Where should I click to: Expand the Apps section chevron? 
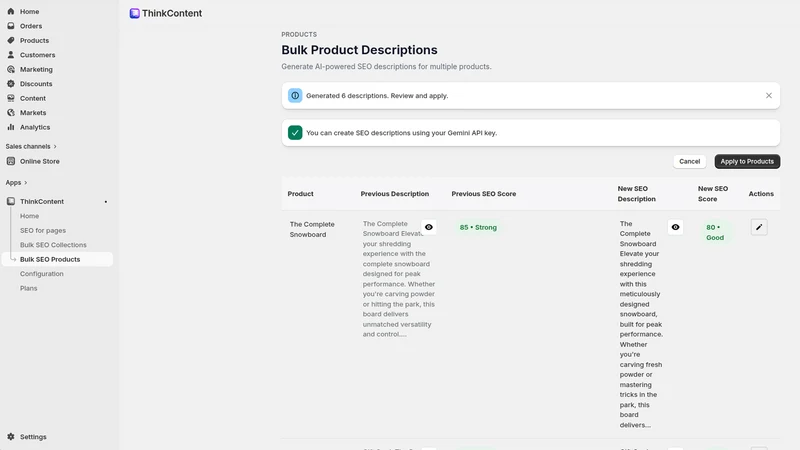pos(26,183)
